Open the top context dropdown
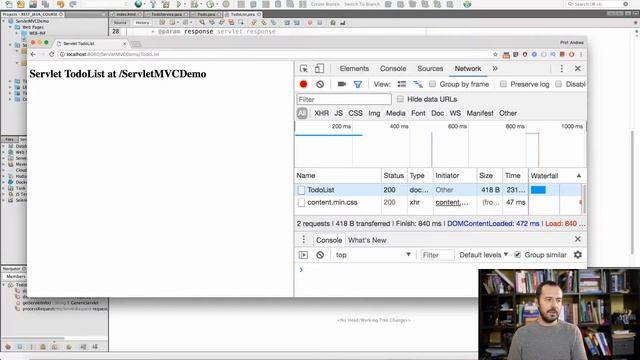This screenshot has width=640, height=360. click(373, 255)
